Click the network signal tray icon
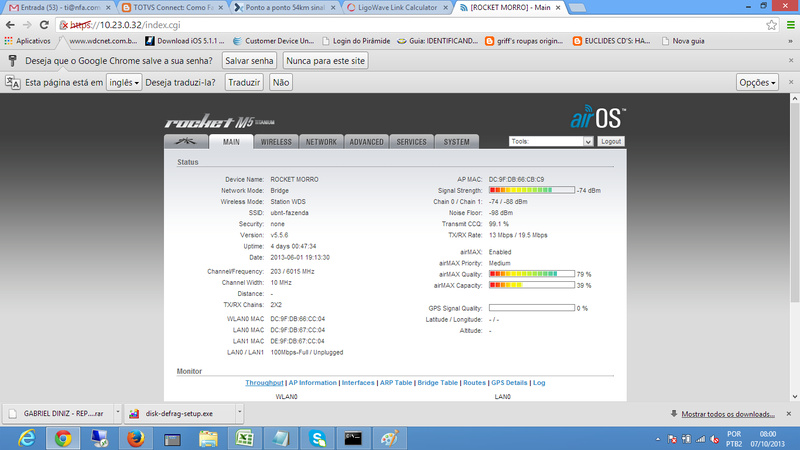The image size is (800, 450). 701,439
